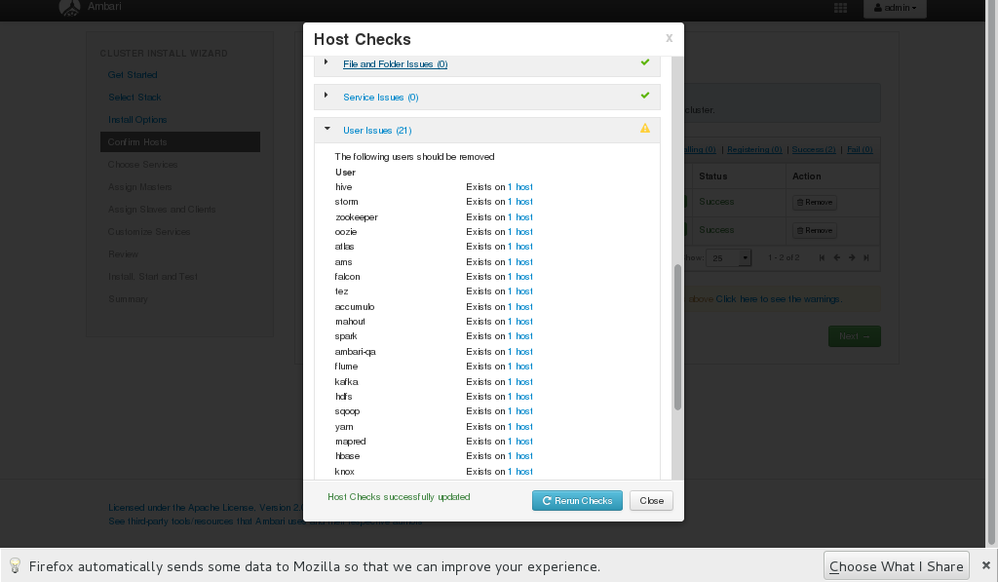This screenshot has width=998, height=582.
Task: Open host link for knox user
Action: tap(520, 471)
